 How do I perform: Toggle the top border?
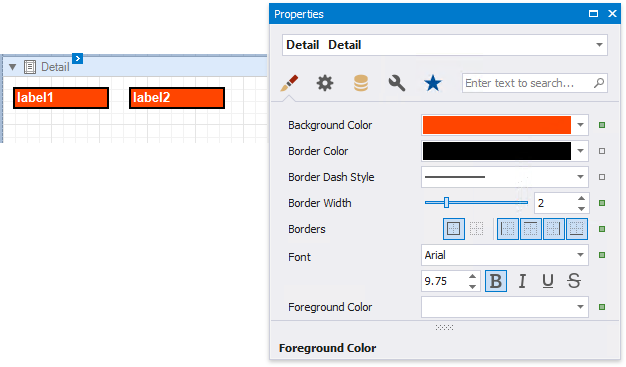tap(531, 229)
